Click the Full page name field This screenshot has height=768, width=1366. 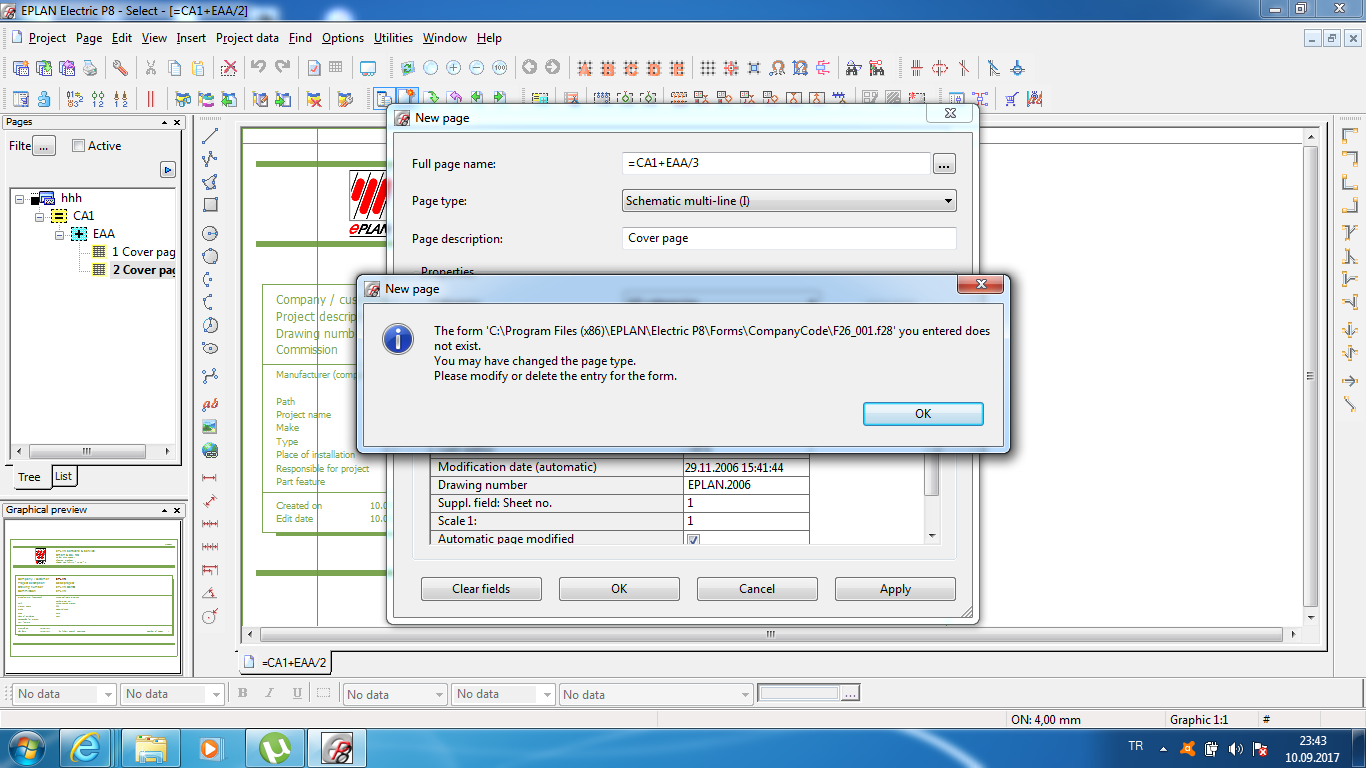point(776,163)
